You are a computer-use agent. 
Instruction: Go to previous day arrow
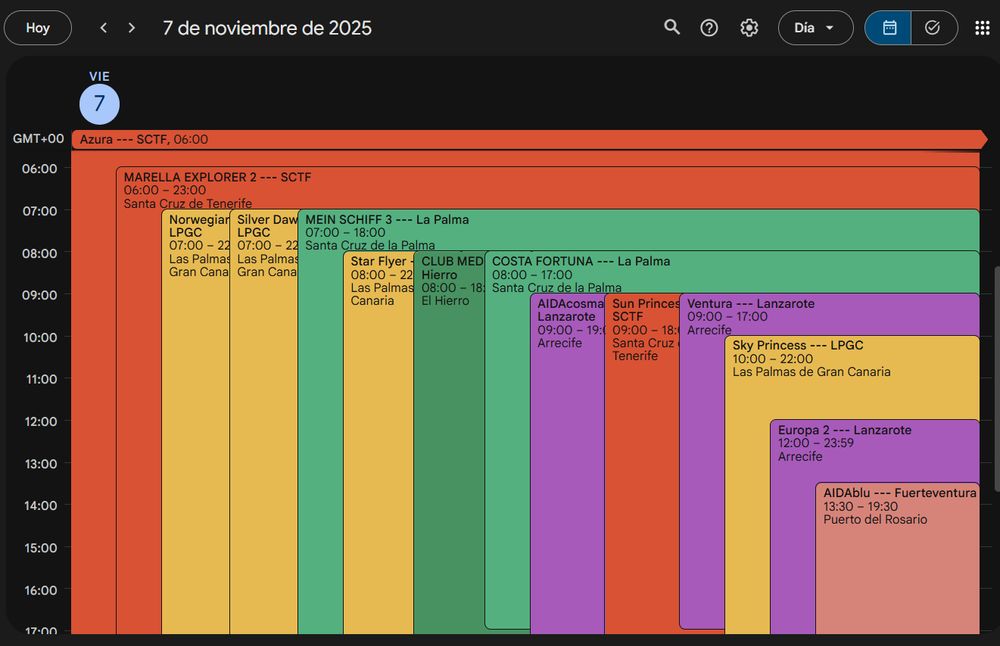[103, 27]
